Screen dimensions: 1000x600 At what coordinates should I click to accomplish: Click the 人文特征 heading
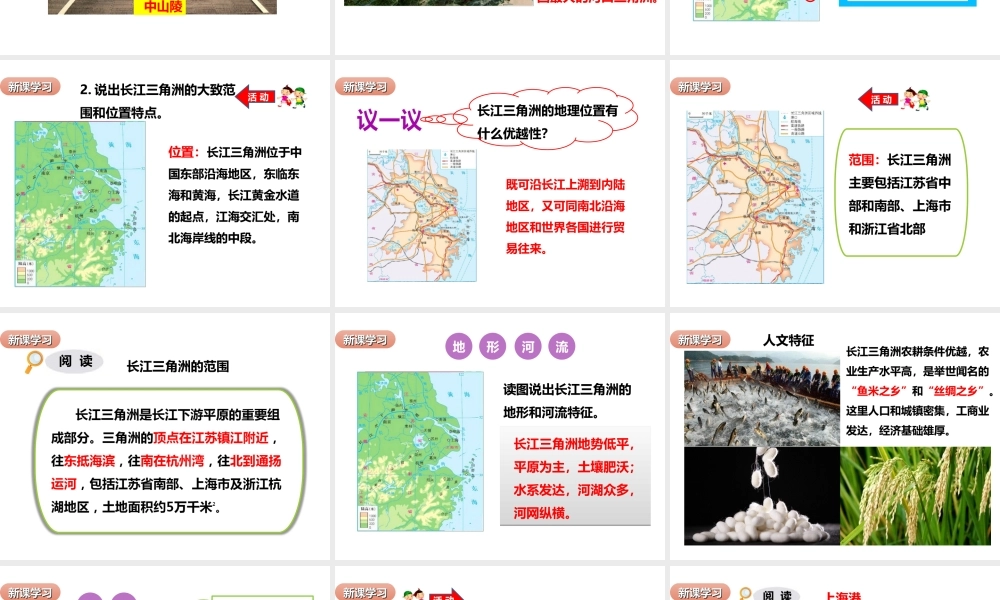tap(789, 340)
